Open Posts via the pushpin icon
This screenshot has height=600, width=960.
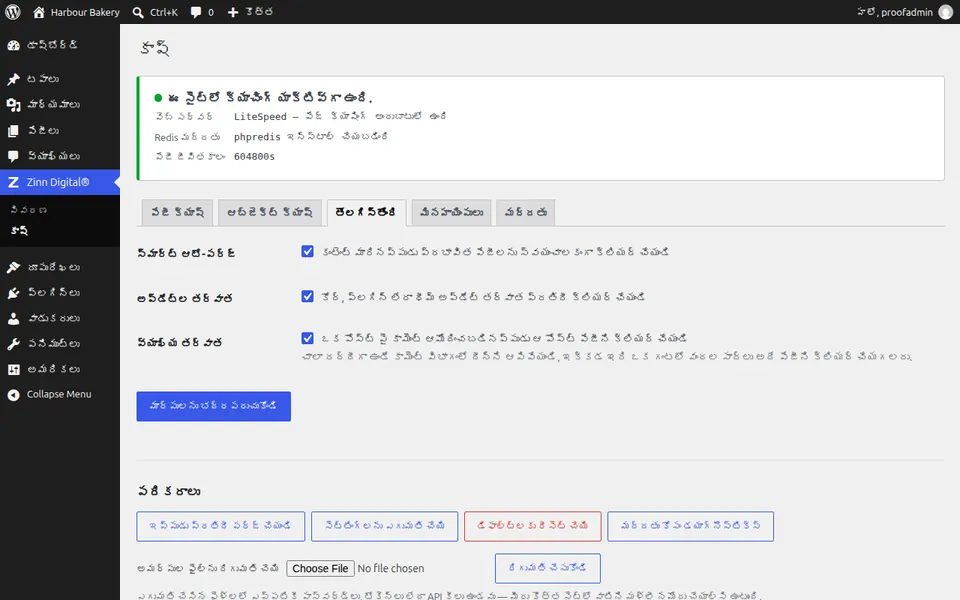tap(13, 79)
